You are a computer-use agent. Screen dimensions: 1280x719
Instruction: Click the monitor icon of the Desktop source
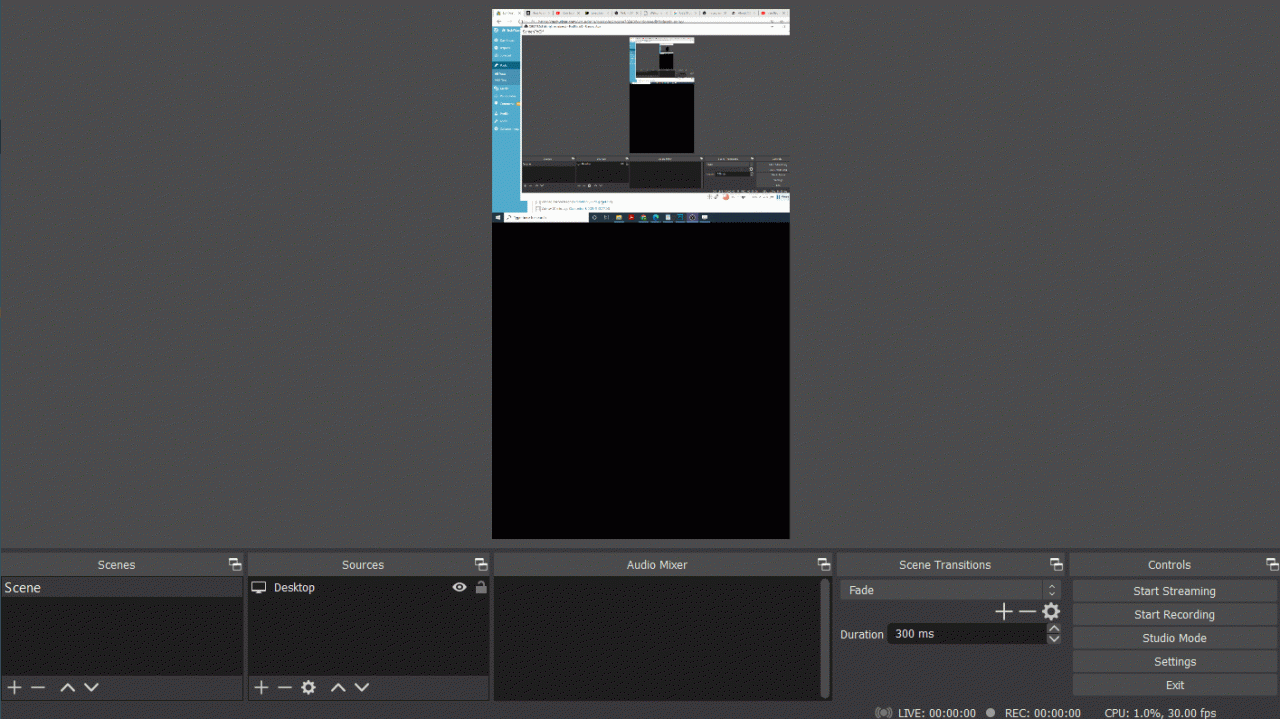(259, 588)
